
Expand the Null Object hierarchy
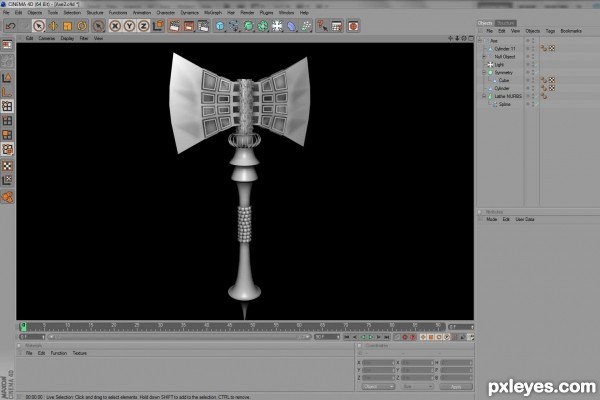(x=484, y=57)
